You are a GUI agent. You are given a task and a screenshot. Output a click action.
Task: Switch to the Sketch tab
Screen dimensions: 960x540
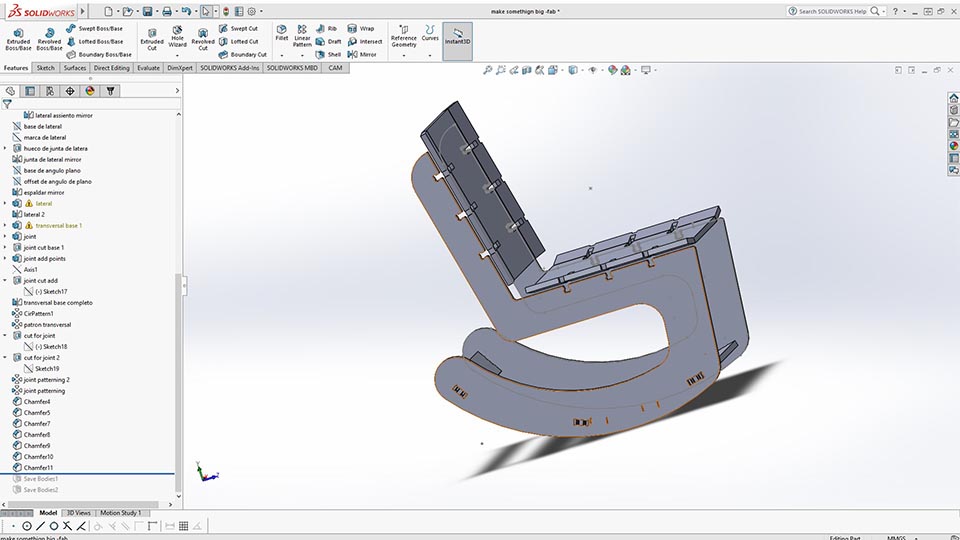pyautogui.click(x=45, y=68)
